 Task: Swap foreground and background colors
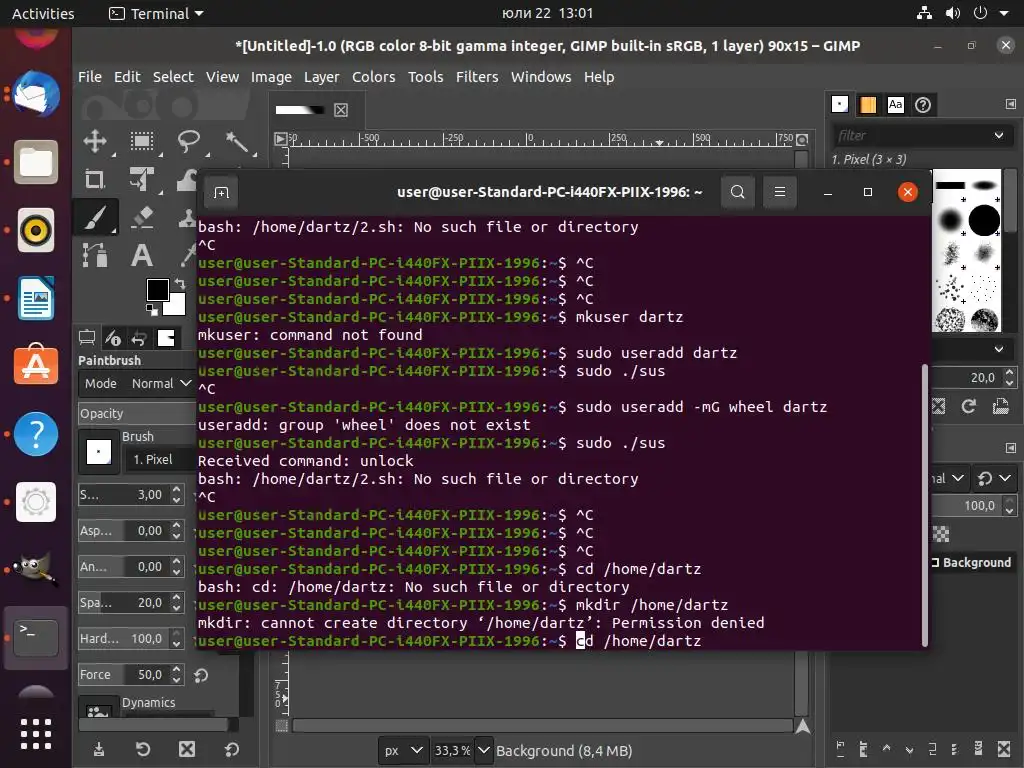180,283
